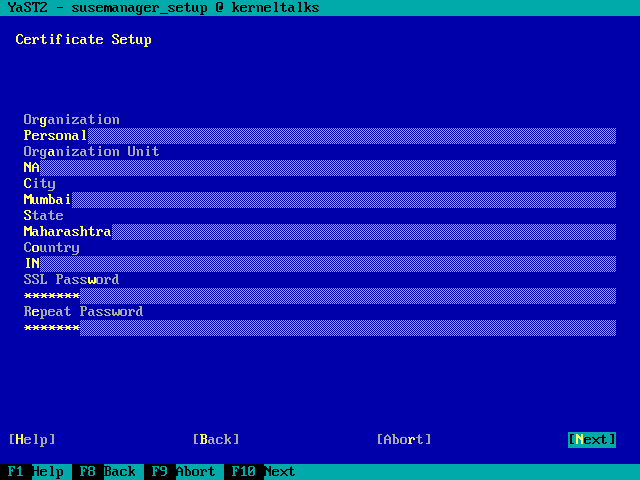Click the Repeat Password label

pyautogui.click(x=83, y=312)
